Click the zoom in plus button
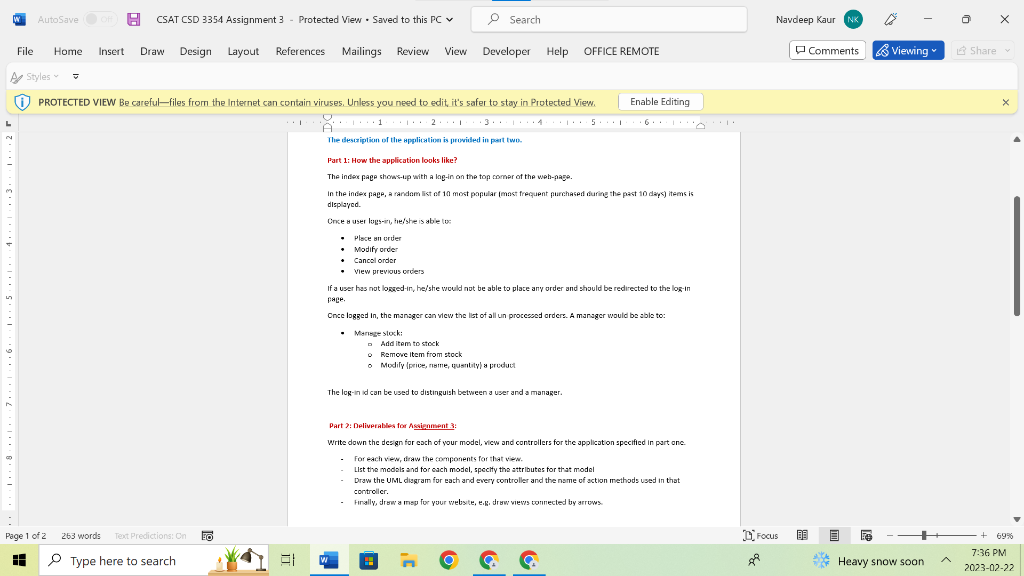 [984, 536]
